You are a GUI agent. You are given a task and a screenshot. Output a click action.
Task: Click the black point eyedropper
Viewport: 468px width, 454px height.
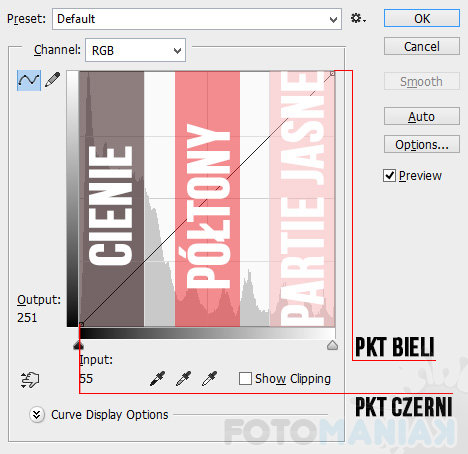[157, 379]
